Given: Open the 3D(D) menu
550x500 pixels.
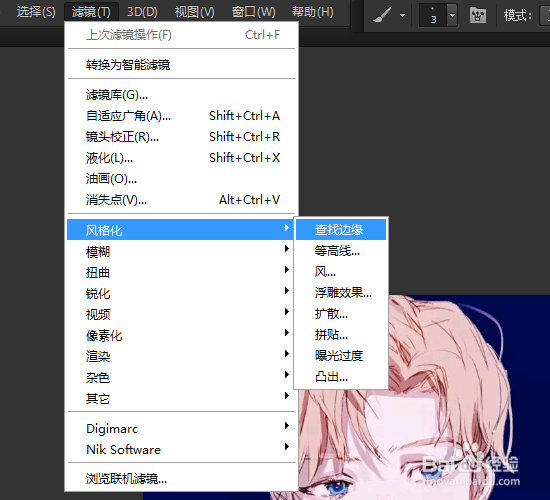Looking at the screenshot, I should tap(142, 12).
